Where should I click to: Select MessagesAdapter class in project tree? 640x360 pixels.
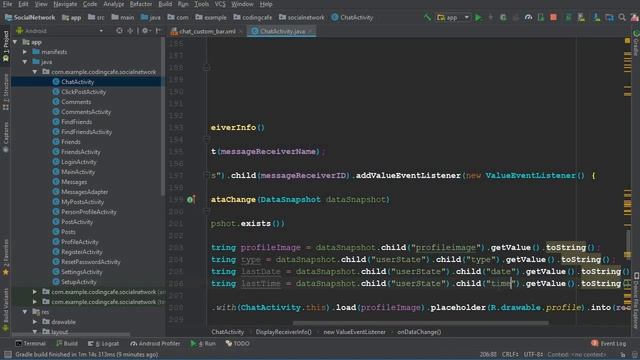pos(84,192)
